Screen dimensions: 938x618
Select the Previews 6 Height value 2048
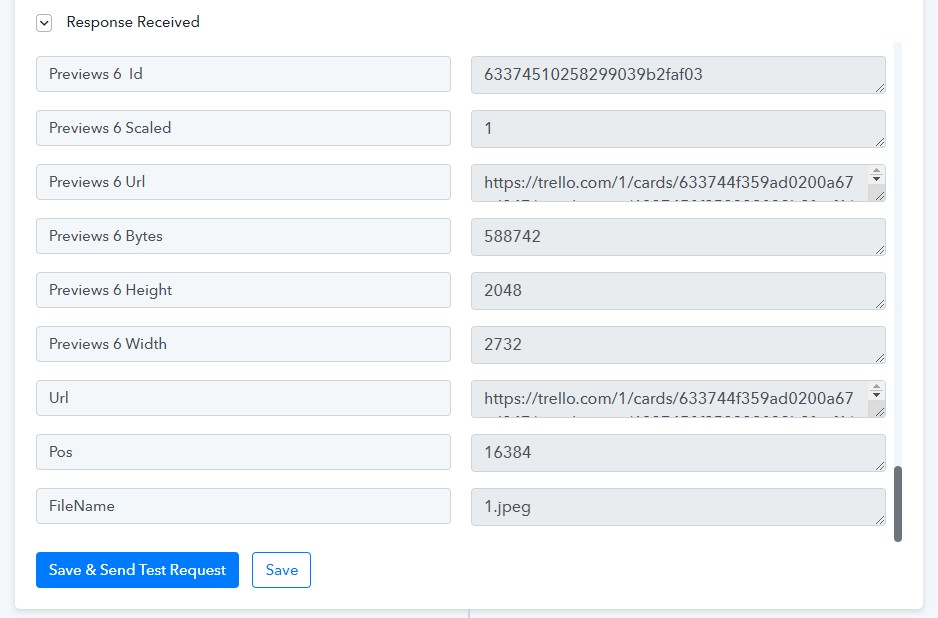click(x=677, y=291)
